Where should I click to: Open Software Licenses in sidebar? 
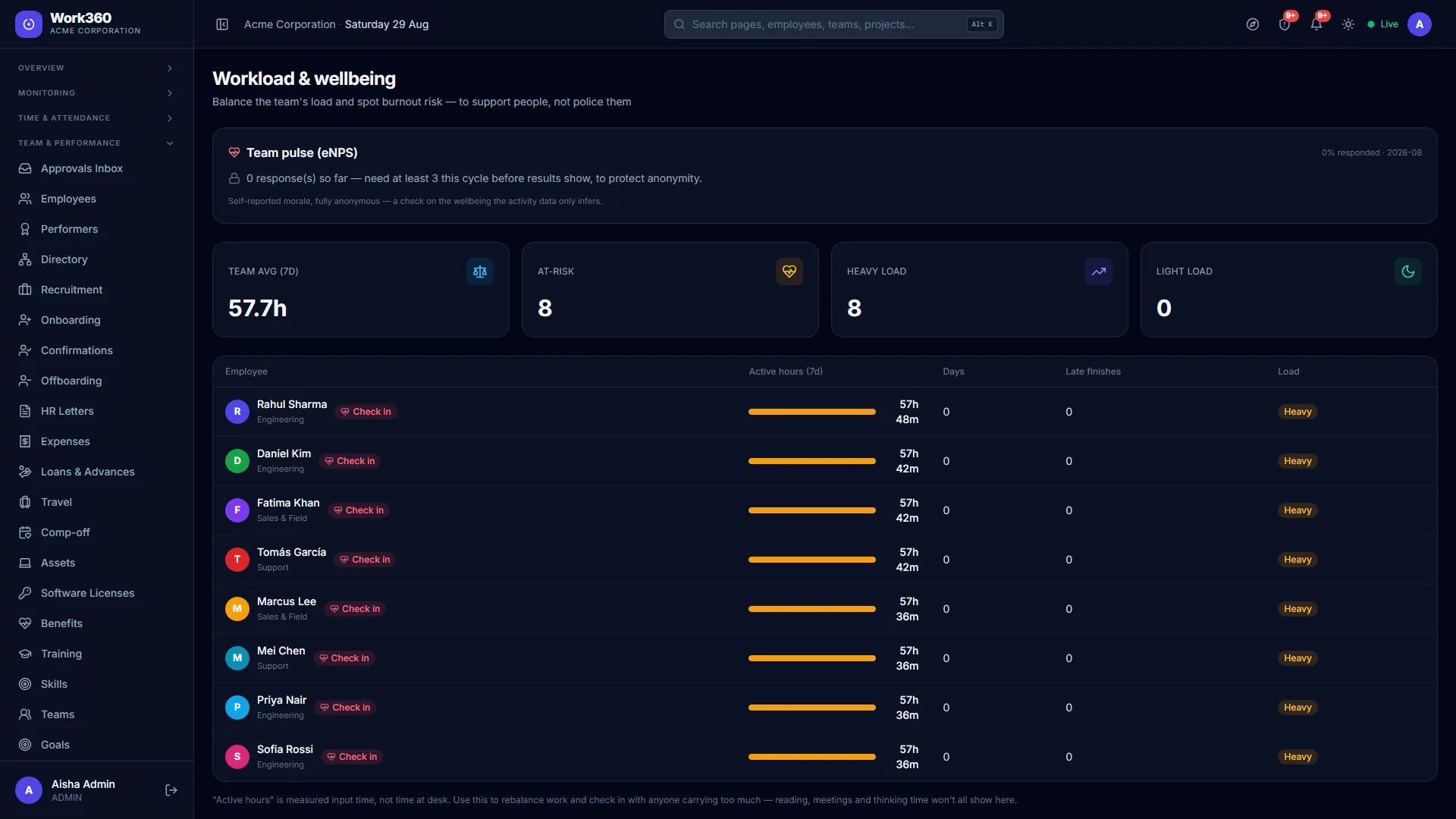[x=96, y=593]
